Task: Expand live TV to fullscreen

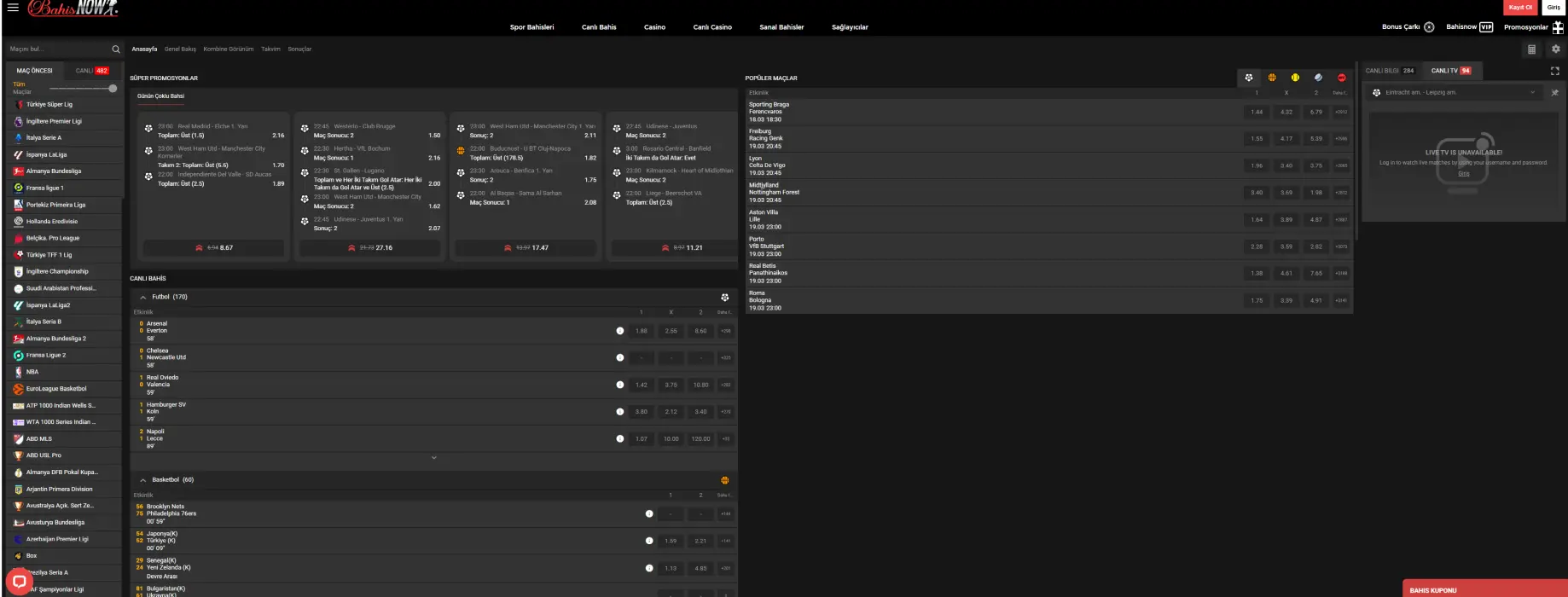Action: (x=1554, y=71)
